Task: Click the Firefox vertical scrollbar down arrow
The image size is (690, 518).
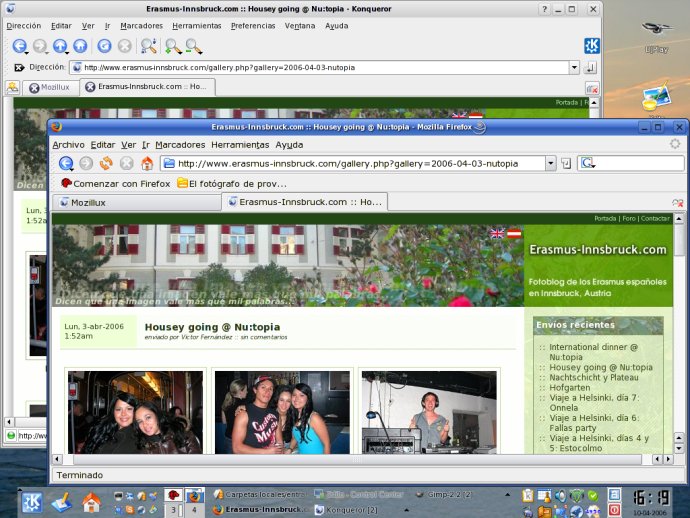Action: (x=679, y=448)
